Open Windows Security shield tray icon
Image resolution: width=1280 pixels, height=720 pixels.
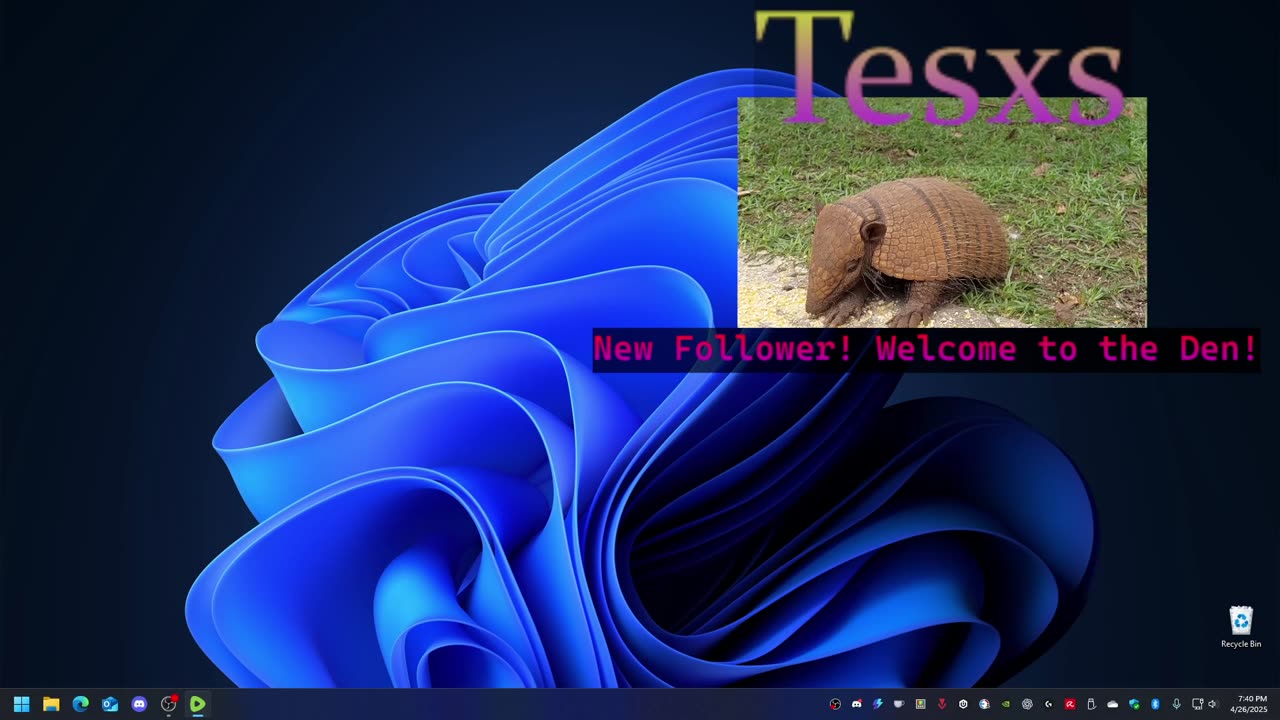click(1134, 704)
